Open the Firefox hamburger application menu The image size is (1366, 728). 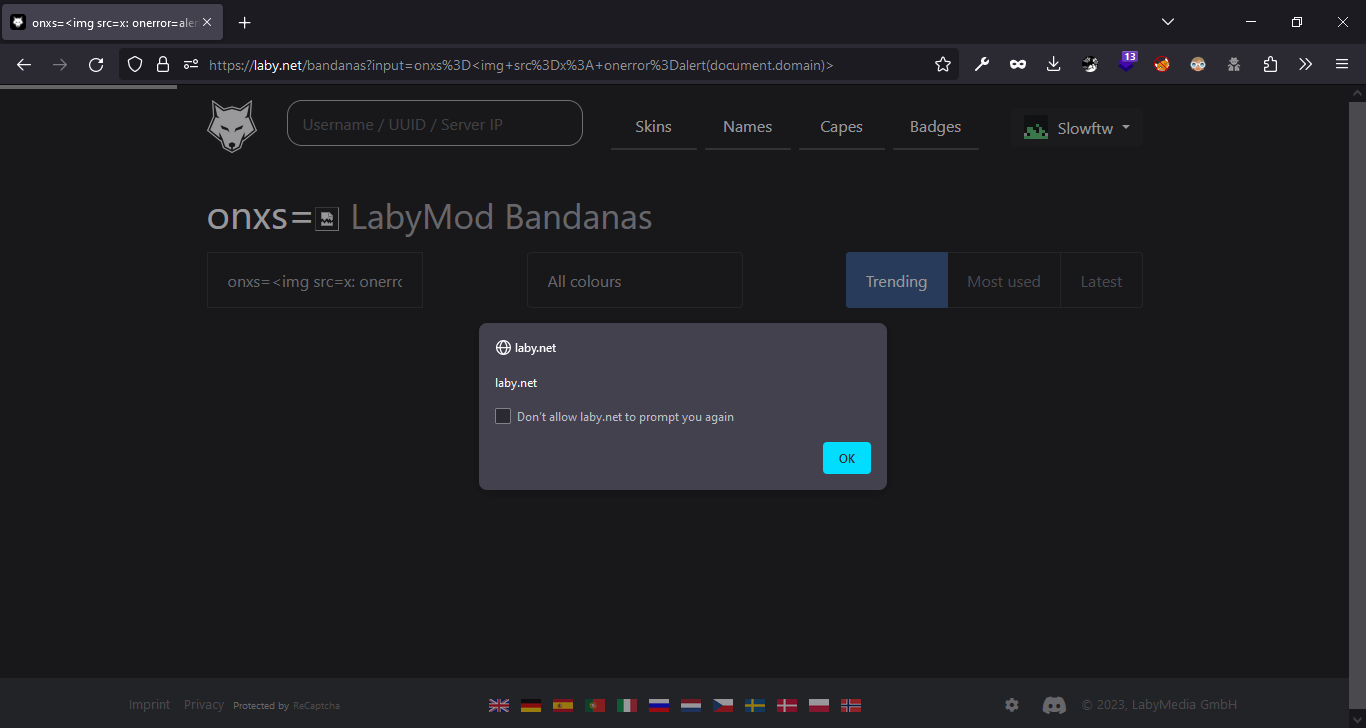[x=1342, y=64]
